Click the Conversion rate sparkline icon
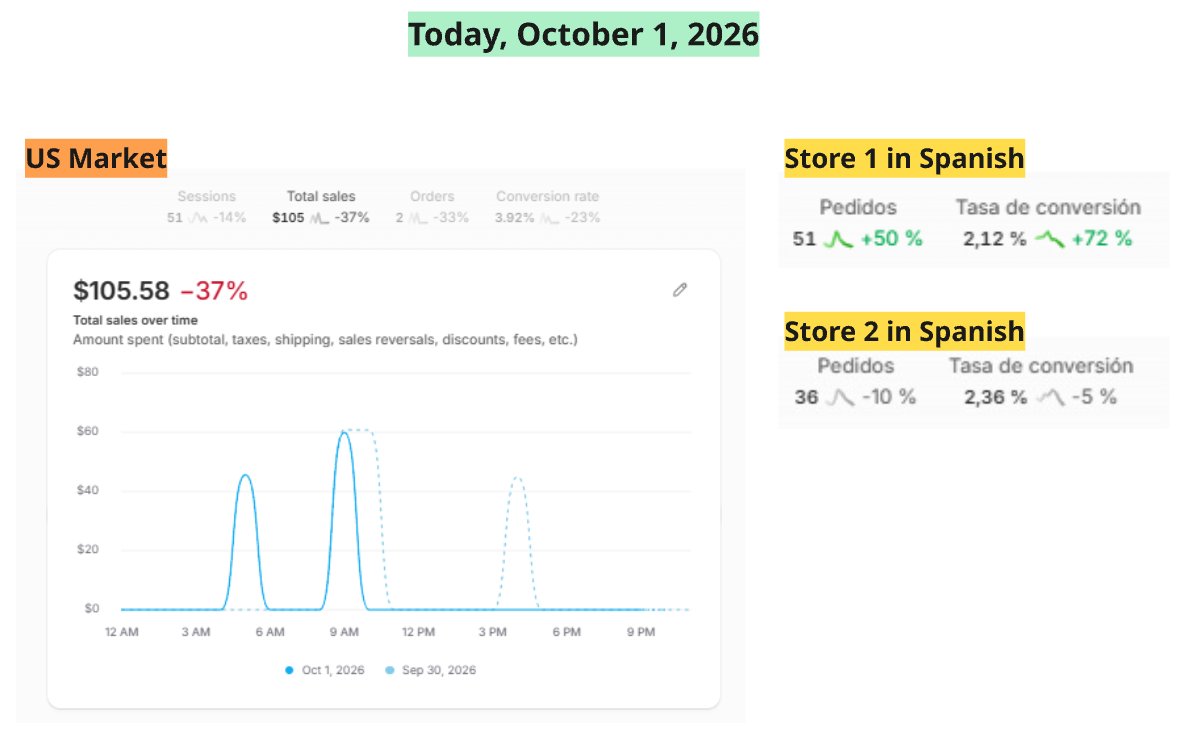1178x733 pixels. 550,218
